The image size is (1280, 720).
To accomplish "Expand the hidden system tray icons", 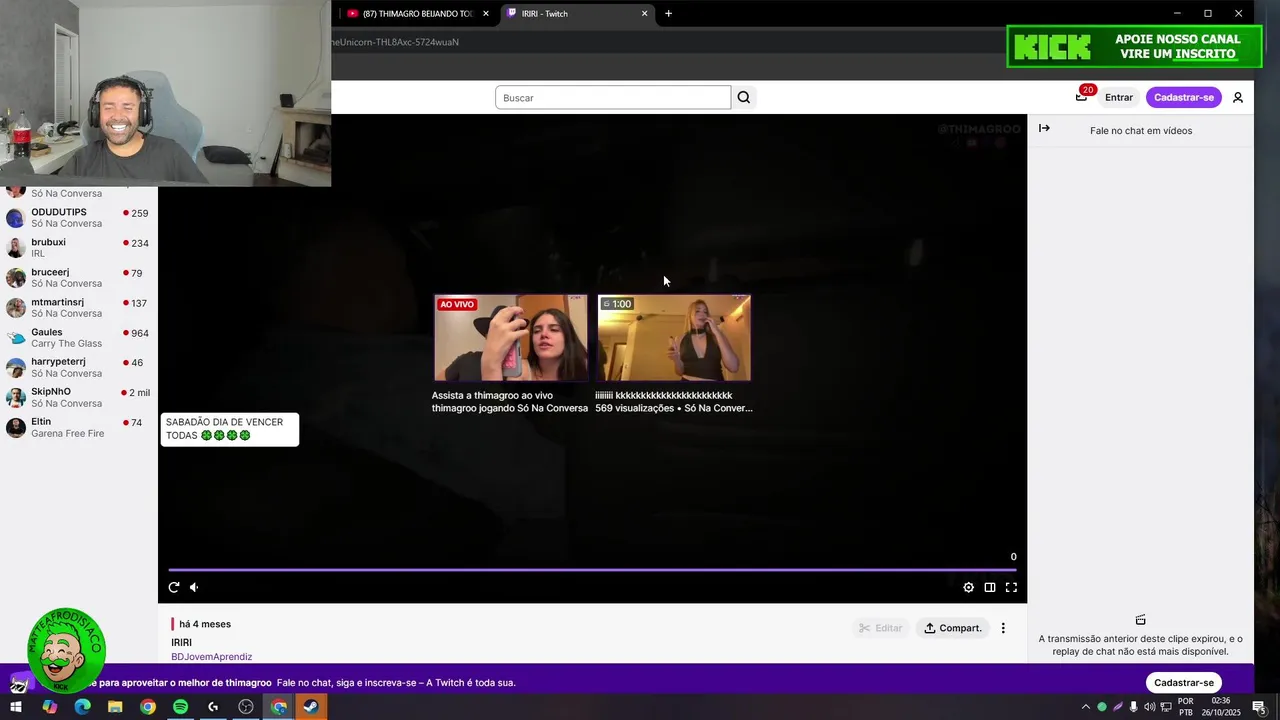I will (x=1086, y=707).
